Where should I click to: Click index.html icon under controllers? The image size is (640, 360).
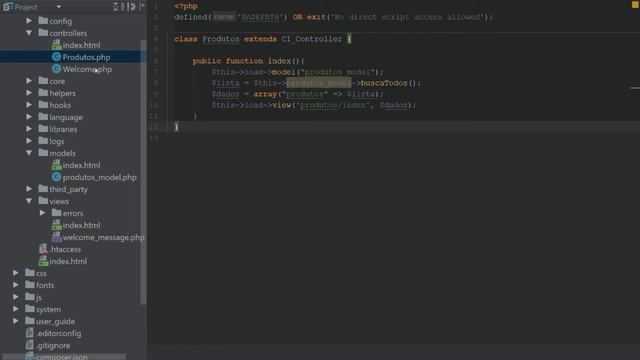coord(56,44)
